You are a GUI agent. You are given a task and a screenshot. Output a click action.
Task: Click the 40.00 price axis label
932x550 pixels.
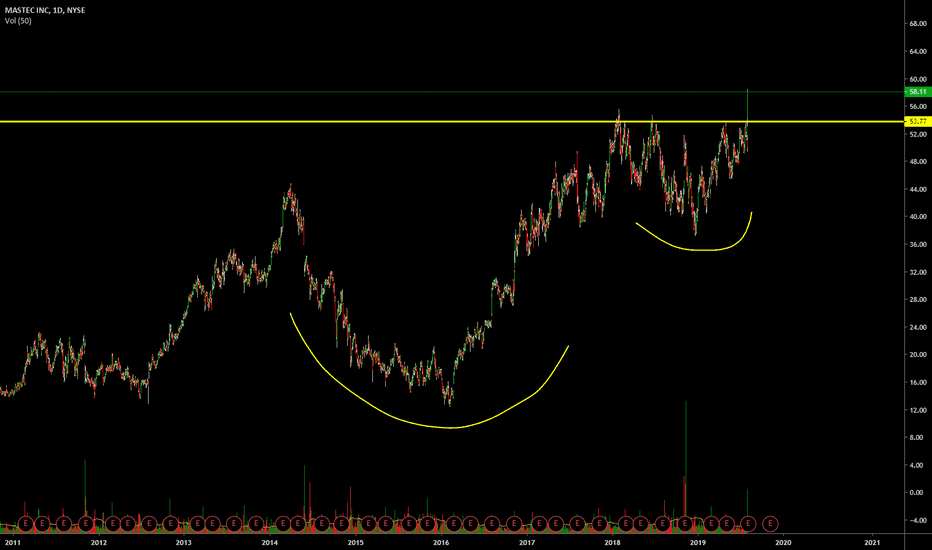point(917,217)
